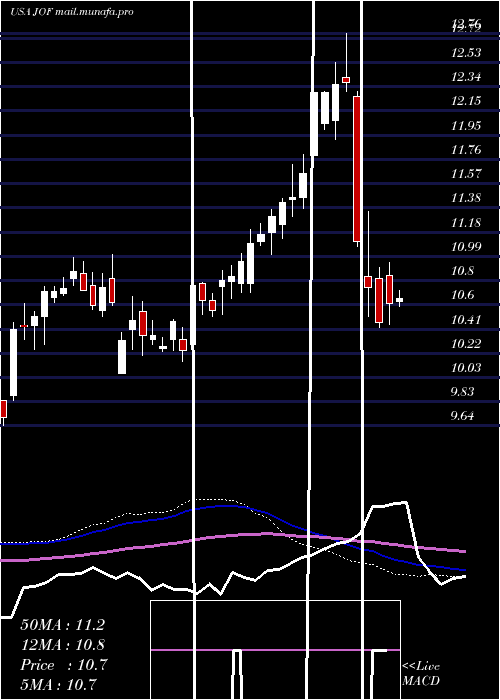The image size is (500, 700).
Task: Select the 12.15 price axis label
Action: (466, 101)
